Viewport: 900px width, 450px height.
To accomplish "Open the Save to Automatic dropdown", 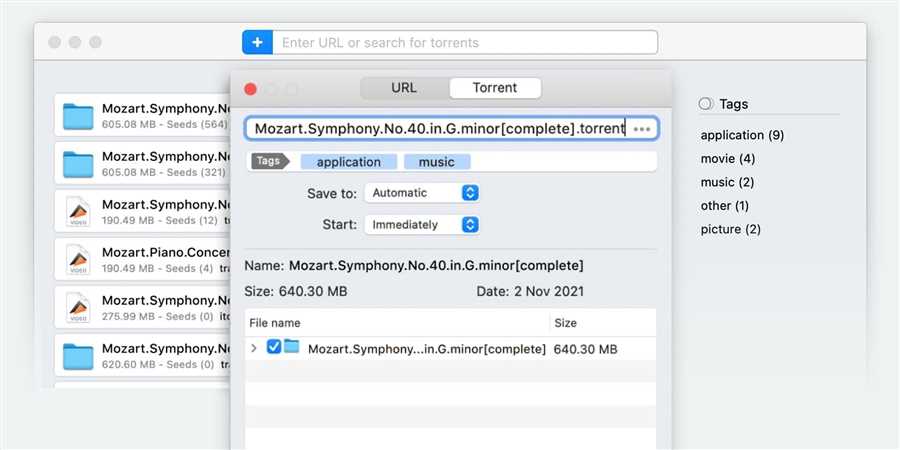I will tap(421, 193).
